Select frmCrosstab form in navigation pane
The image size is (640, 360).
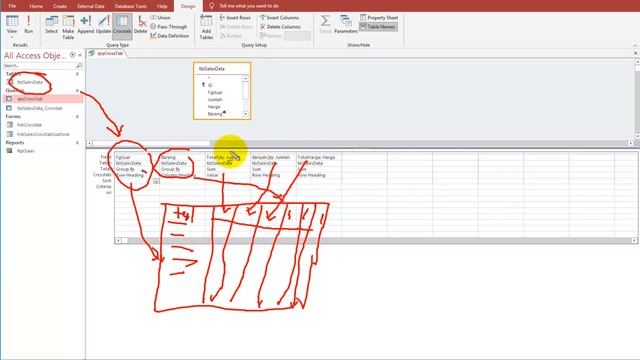29,125
